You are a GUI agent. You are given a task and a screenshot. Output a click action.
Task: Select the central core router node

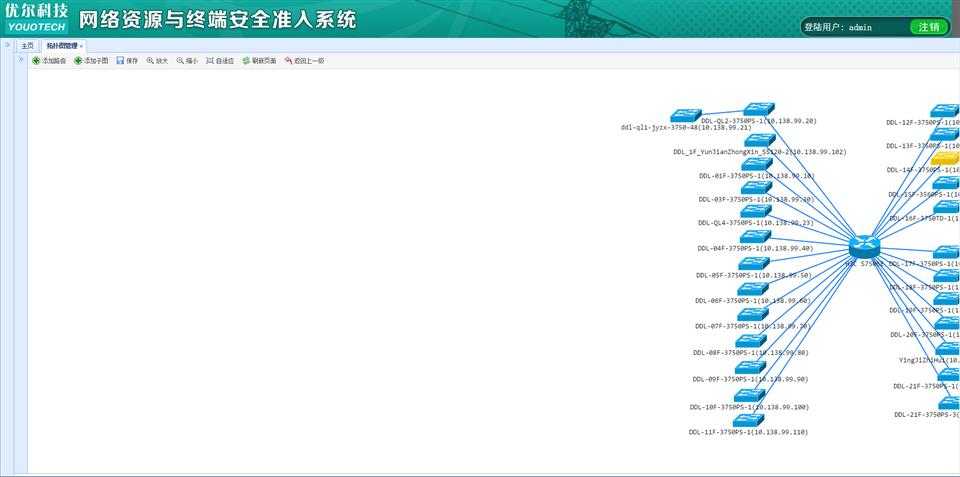(864, 247)
